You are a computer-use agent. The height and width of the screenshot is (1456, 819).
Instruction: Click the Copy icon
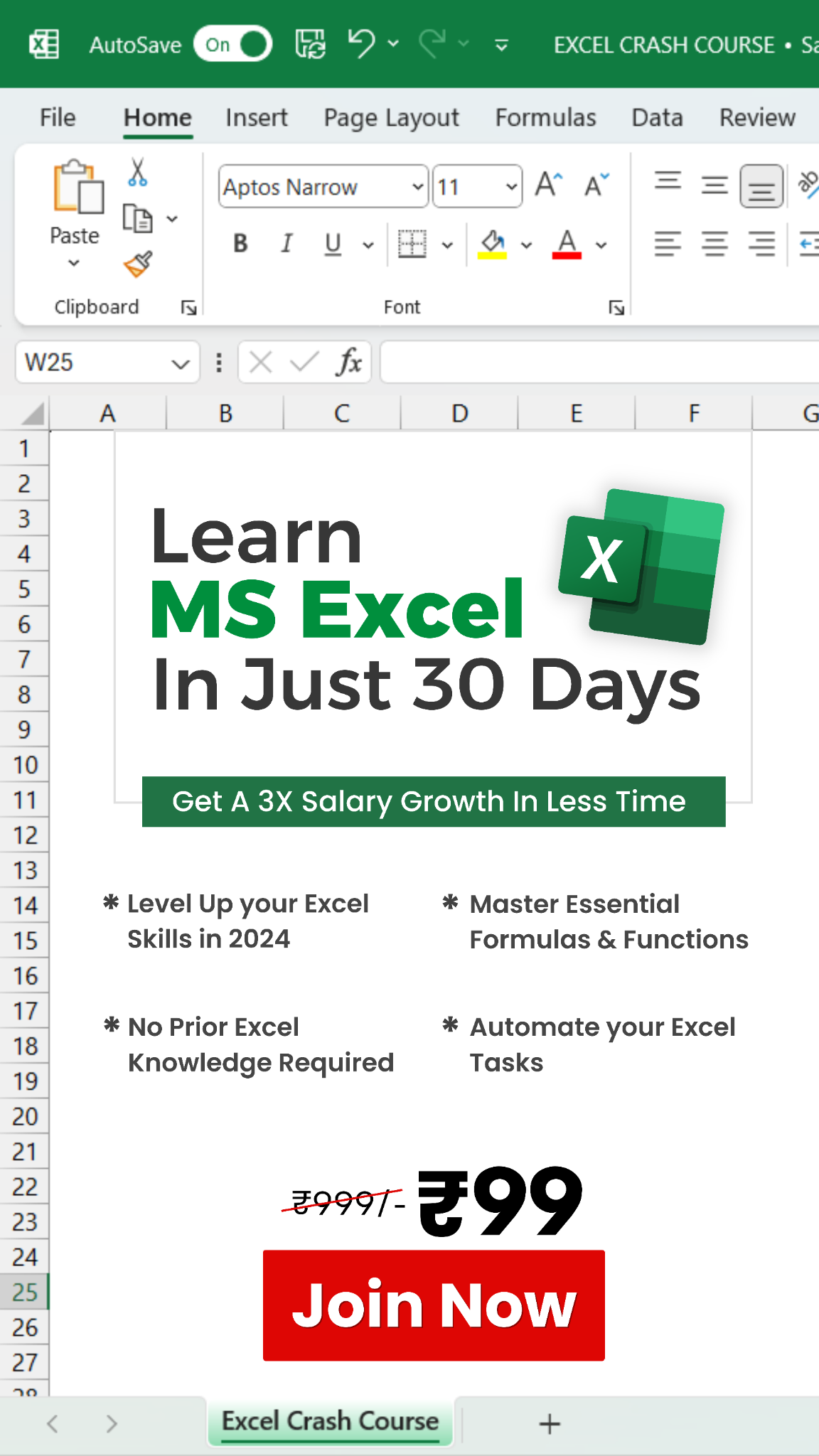pos(138,219)
